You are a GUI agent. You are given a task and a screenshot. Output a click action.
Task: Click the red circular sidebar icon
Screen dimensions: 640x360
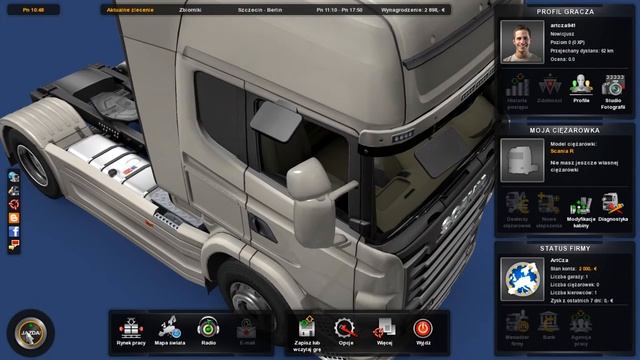[x=14, y=204]
